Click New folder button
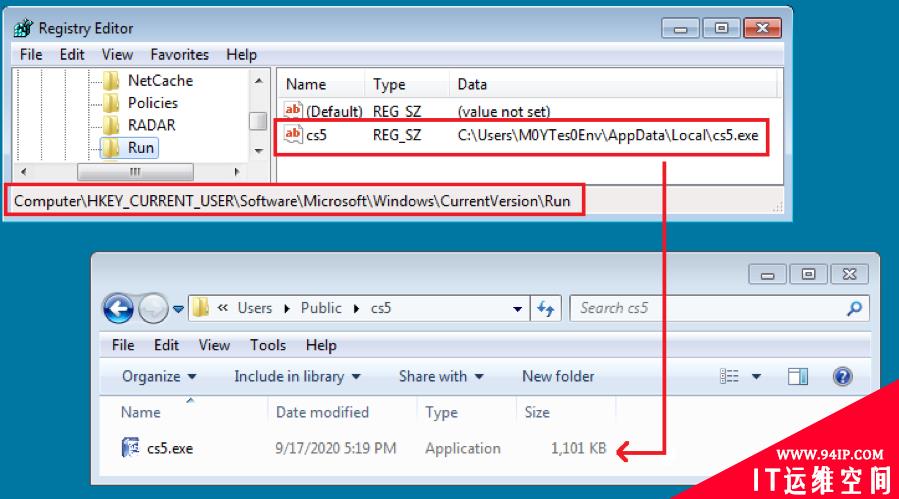899x499 pixels. [558, 376]
